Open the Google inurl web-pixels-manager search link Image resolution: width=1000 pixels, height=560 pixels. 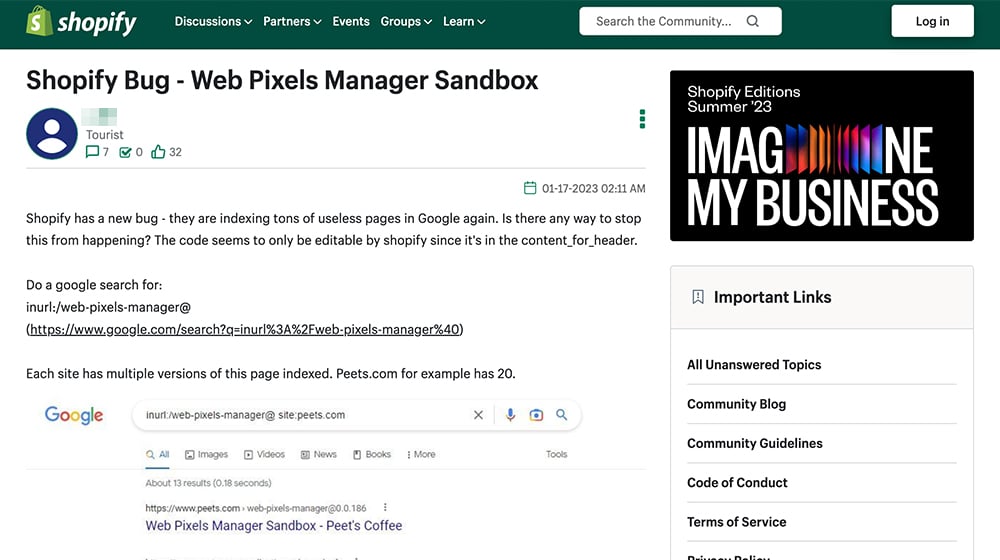coord(245,329)
